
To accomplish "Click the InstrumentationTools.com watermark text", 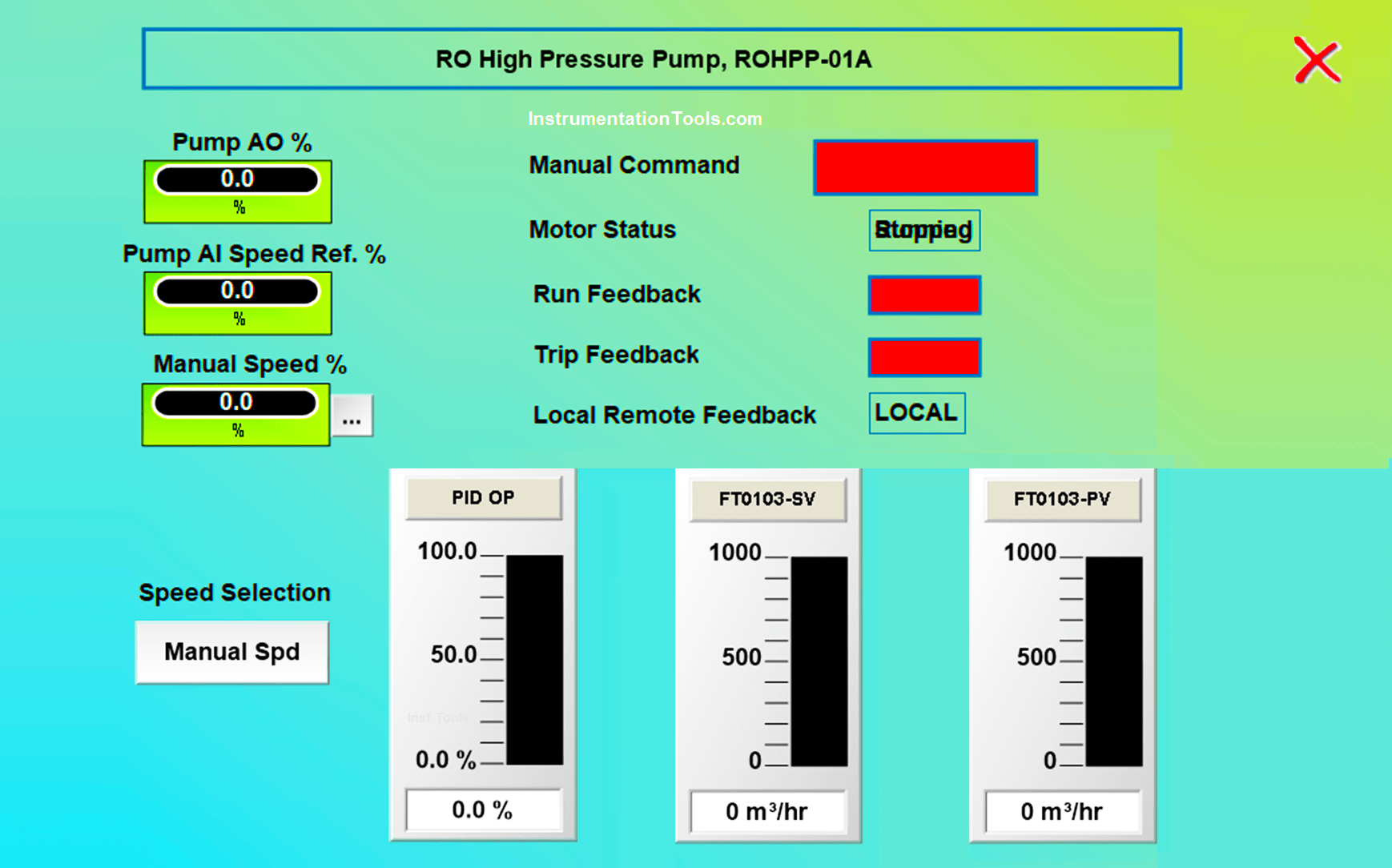I will [643, 119].
